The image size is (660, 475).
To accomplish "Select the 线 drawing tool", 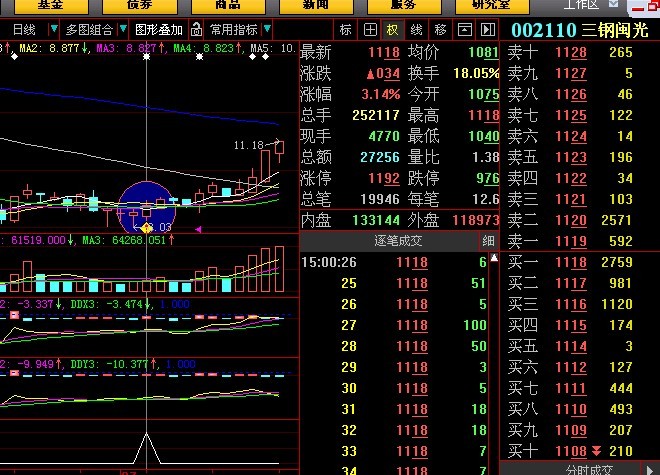I will 416,29.
